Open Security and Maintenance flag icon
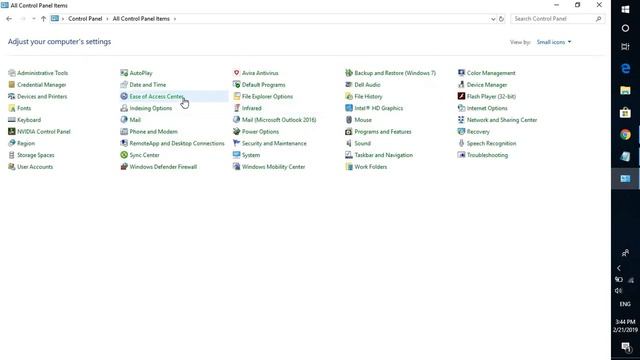The image size is (640, 360). (236, 143)
